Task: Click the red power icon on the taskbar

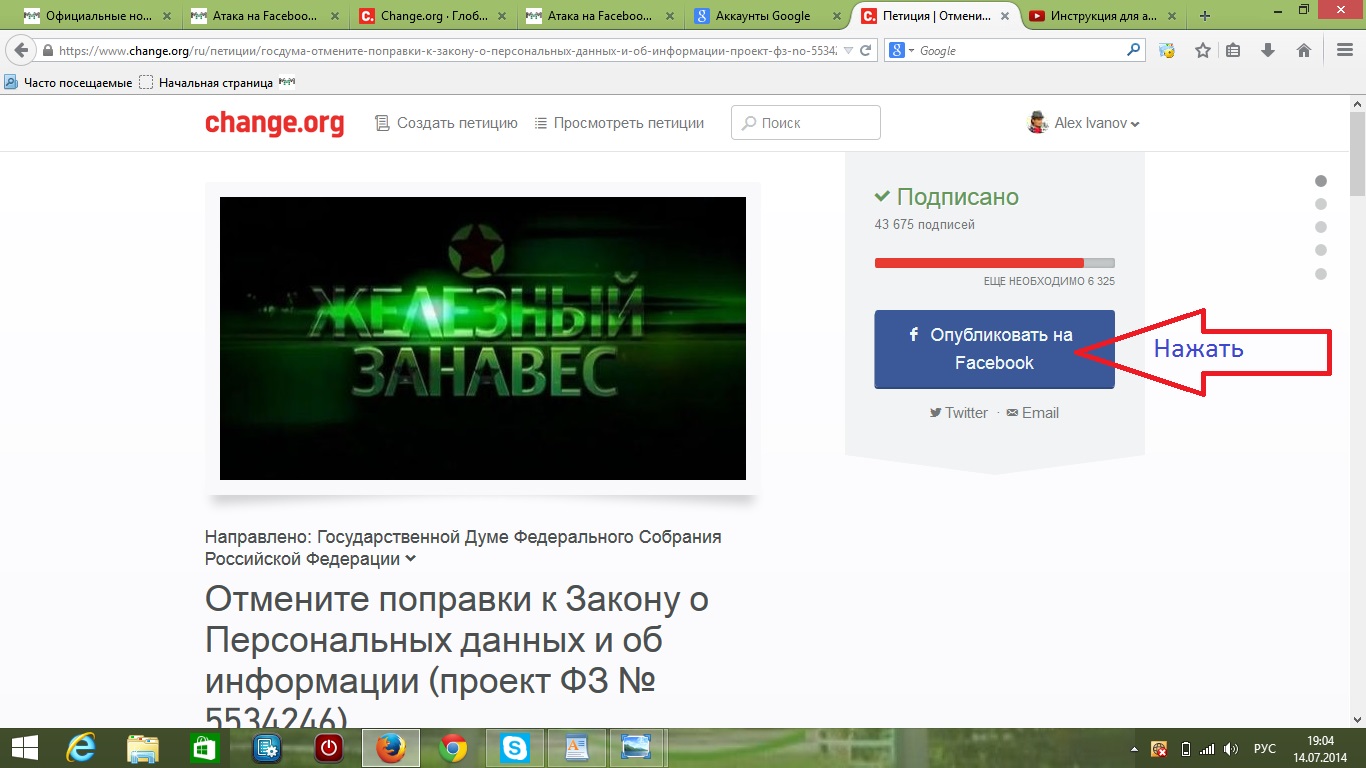Action: pyautogui.click(x=329, y=748)
